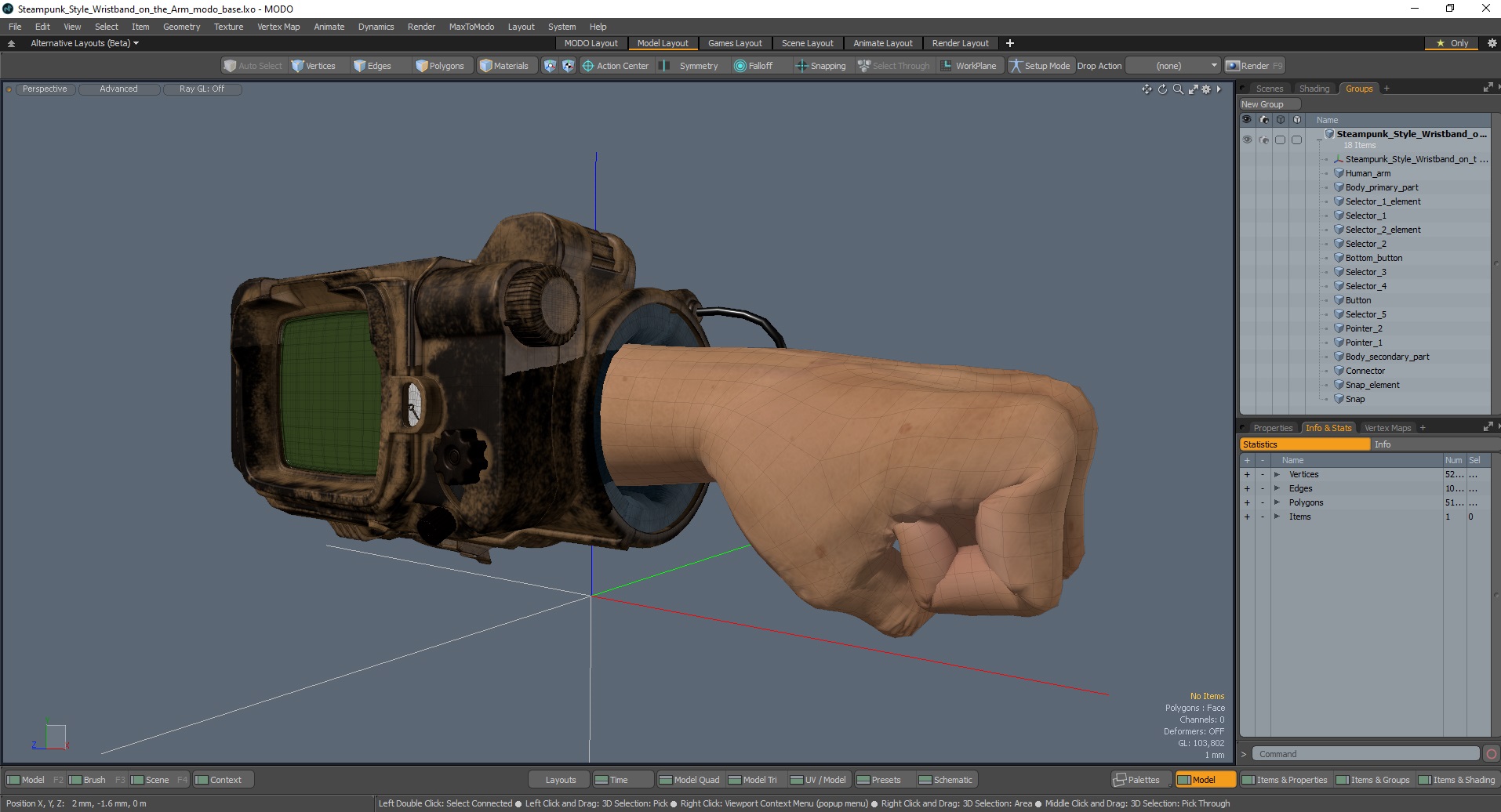Select the Model Quad layout
The width and height of the screenshot is (1501, 812).
(689, 780)
